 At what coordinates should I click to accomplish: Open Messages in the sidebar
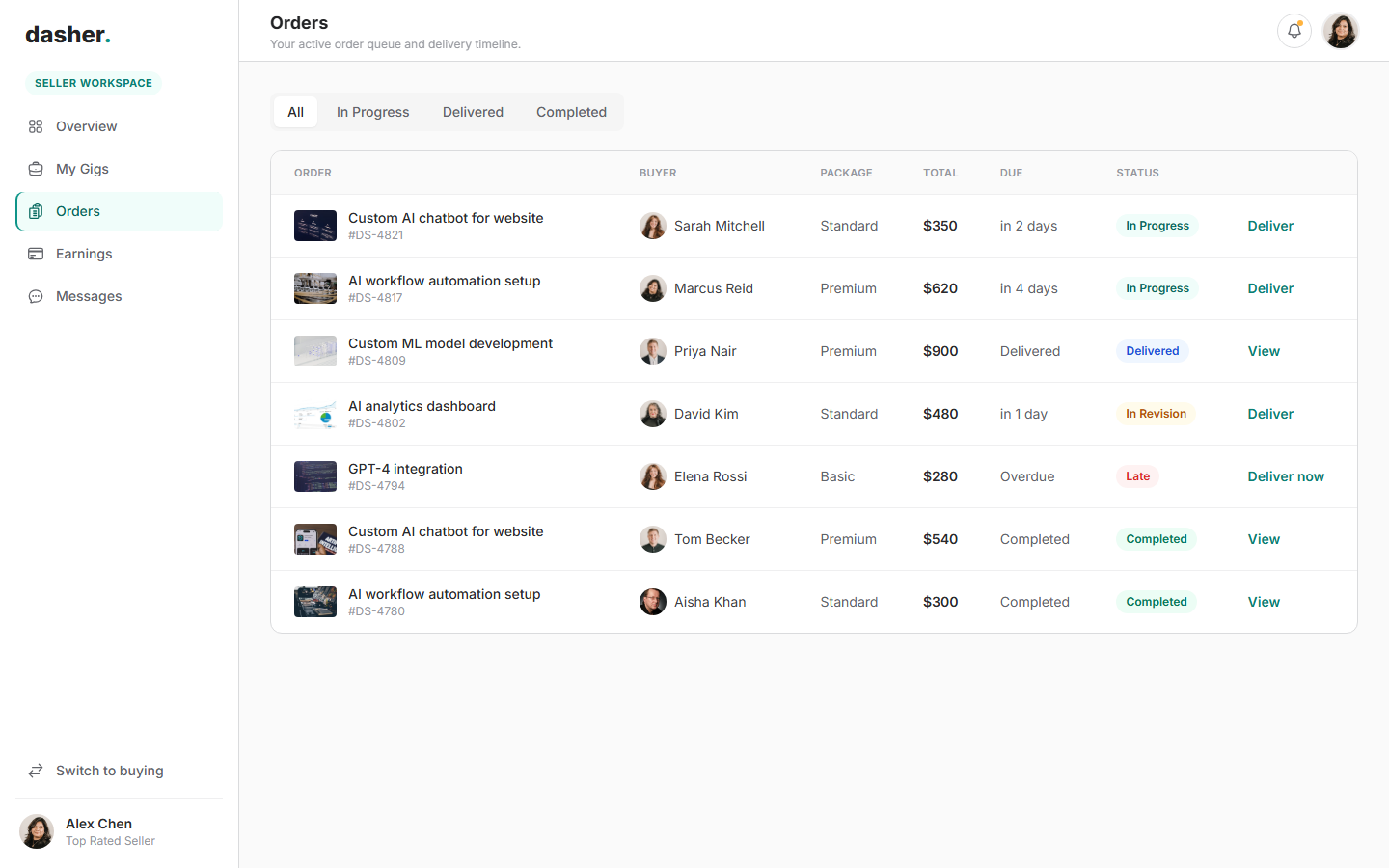120,296
